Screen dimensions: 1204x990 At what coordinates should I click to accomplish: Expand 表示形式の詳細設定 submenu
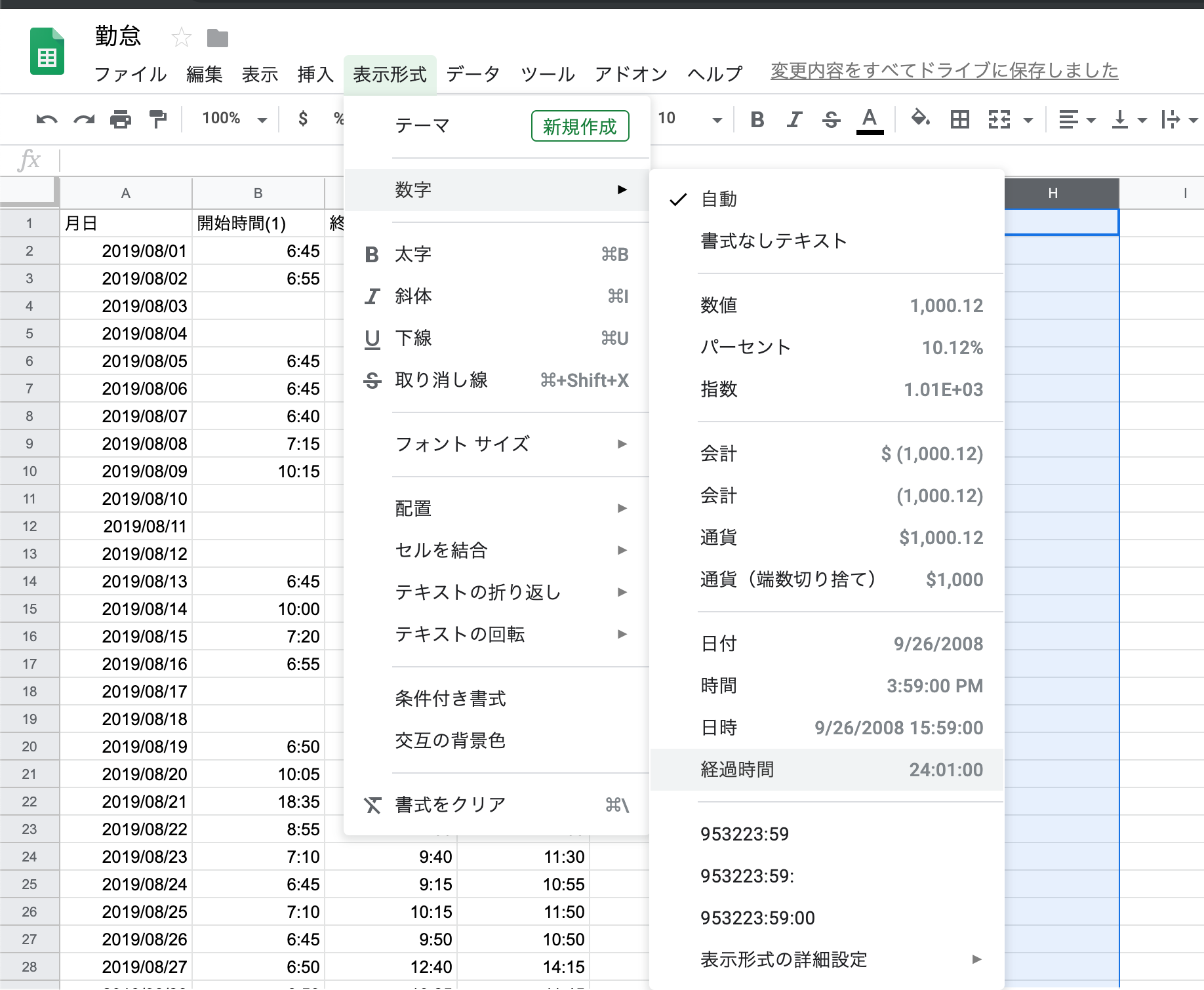pyautogui.click(x=827, y=960)
